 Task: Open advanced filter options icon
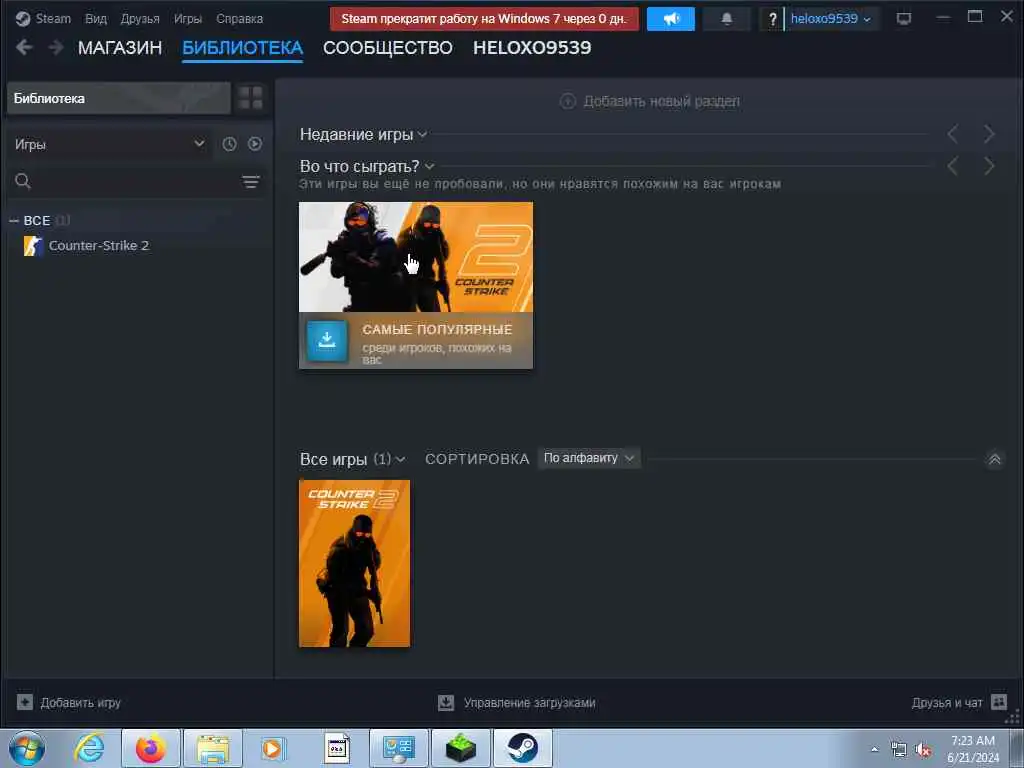251,182
